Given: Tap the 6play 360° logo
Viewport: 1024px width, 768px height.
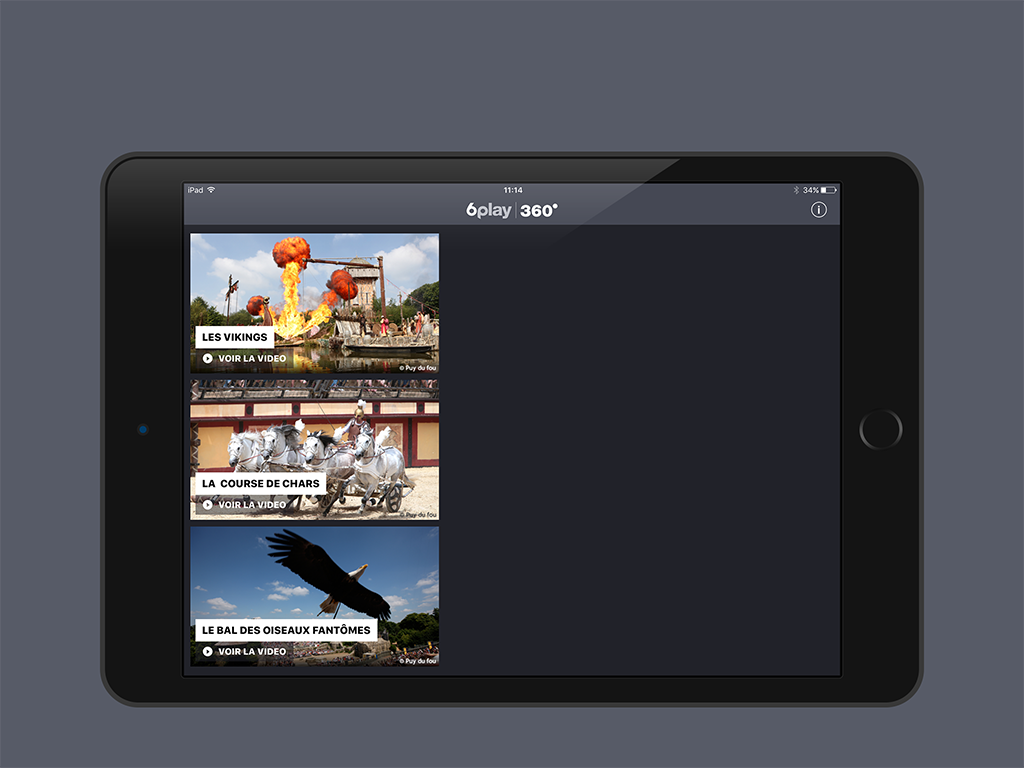Looking at the screenshot, I should pos(512,210).
